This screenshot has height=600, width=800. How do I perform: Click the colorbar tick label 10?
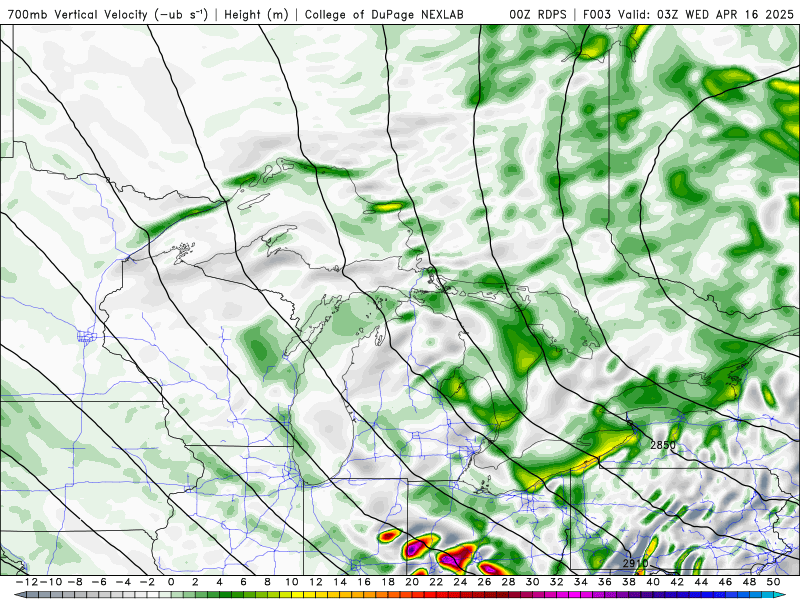(x=291, y=582)
